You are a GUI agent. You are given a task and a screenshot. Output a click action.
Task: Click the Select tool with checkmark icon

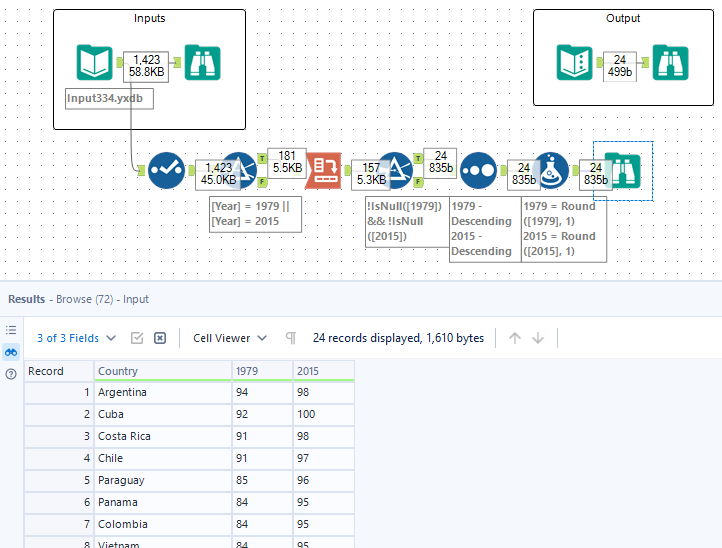(166, 170)
